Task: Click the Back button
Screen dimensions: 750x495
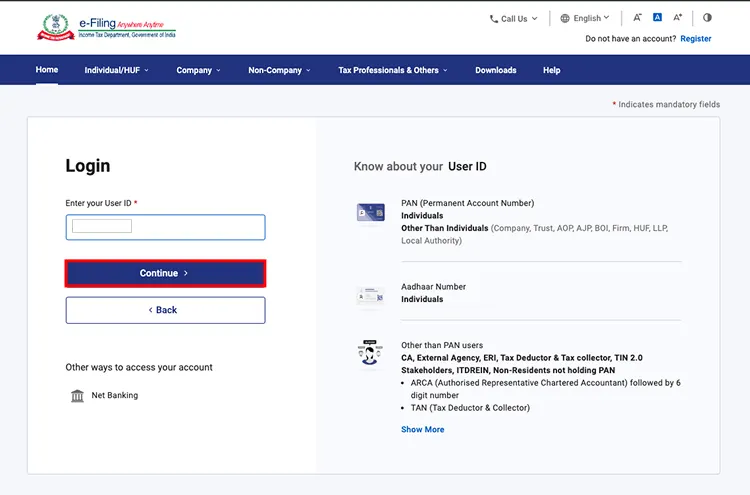Action: [165, 310]
